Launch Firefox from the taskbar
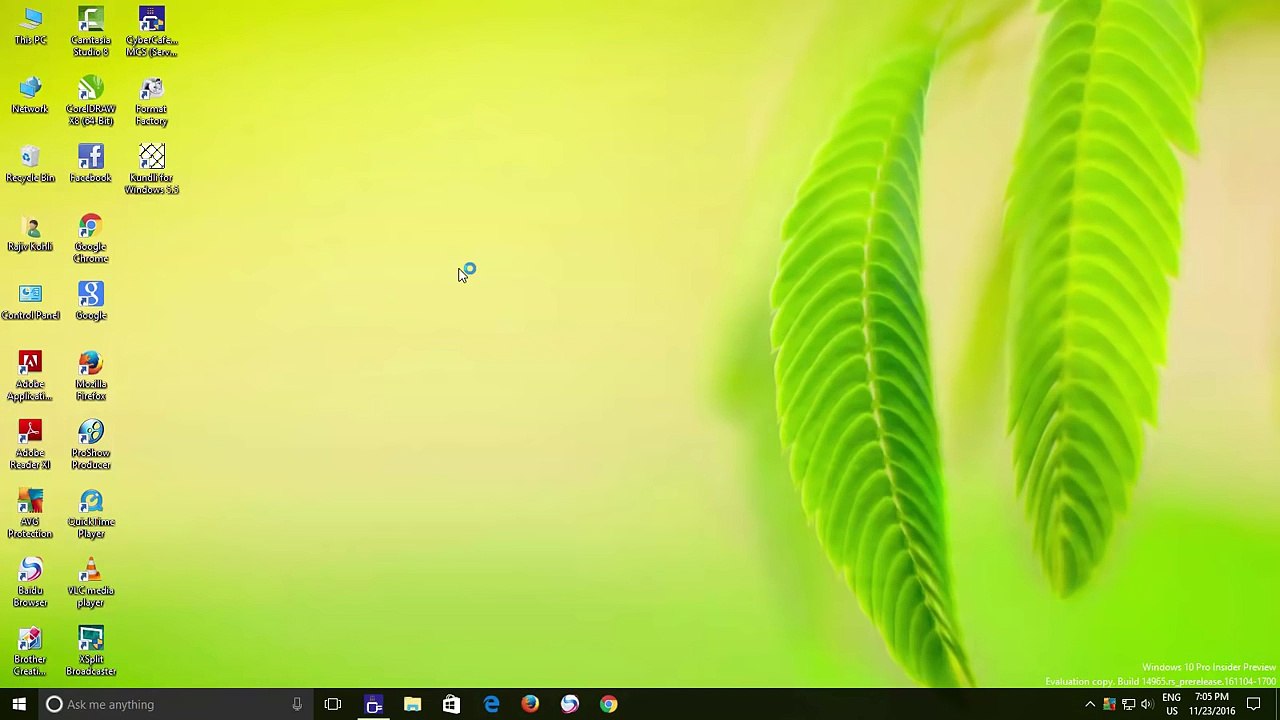Screen dimensions: 1280x720 [530, 704]
